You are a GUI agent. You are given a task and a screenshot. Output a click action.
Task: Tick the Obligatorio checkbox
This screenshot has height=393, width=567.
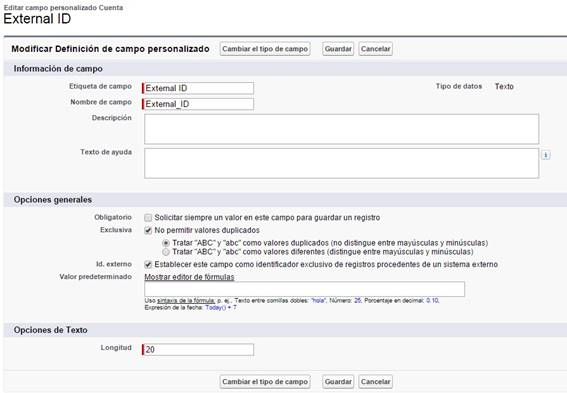pyautogui.click(x=148, y=218)
